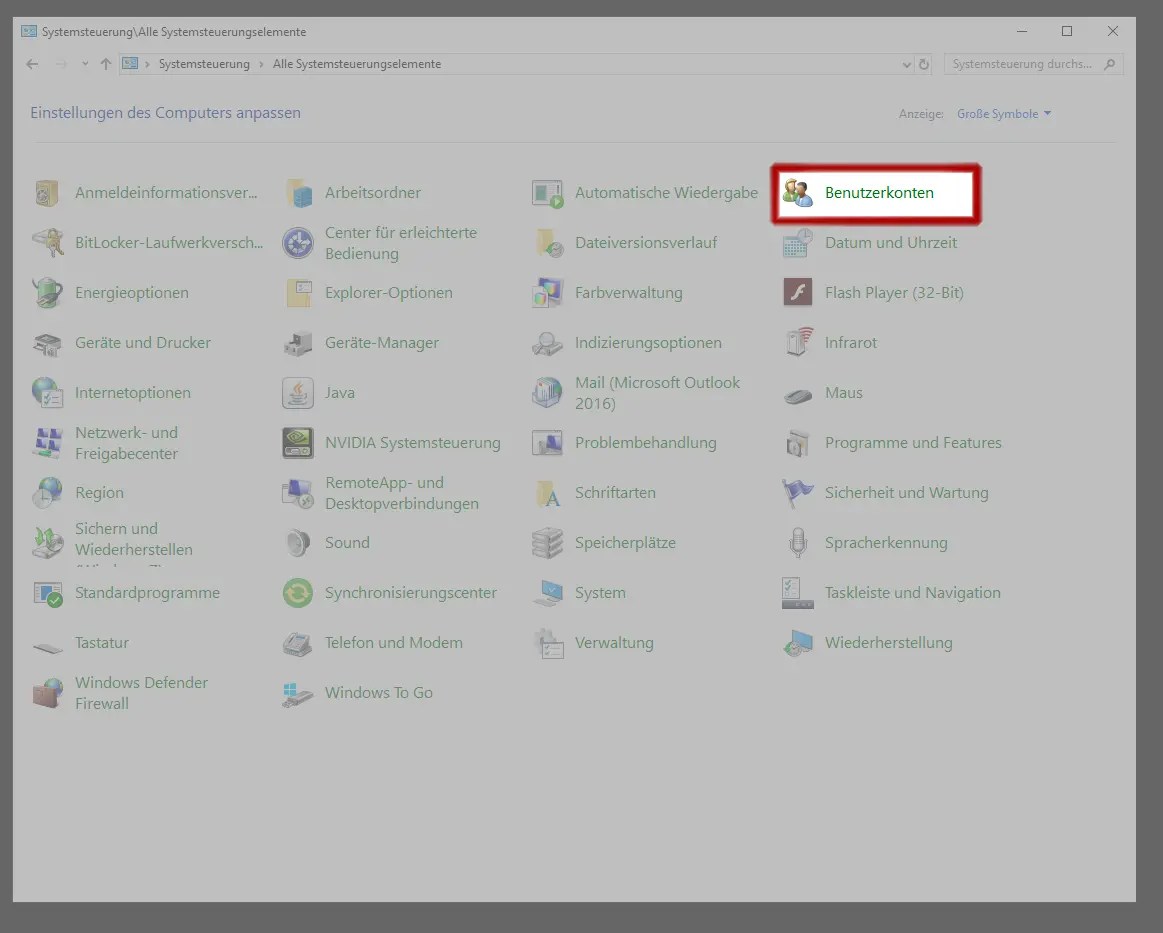The height and width of the screenshot is (933, 1163).
Task: Expand chevron before Systemsteuerung breadcrumb
Action: (147, 65)
